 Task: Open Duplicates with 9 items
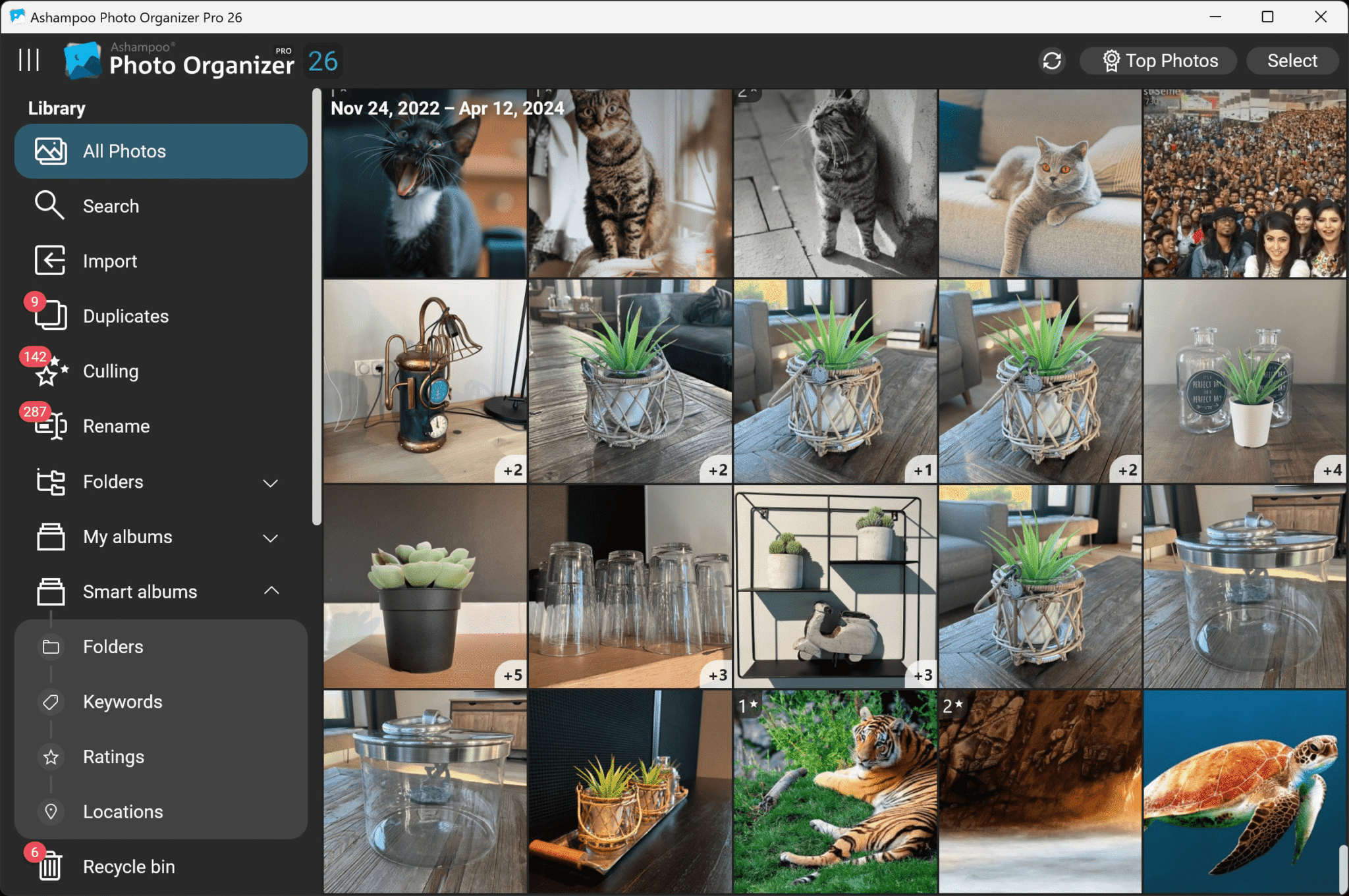pyautogui.click(x=125, y=315)
